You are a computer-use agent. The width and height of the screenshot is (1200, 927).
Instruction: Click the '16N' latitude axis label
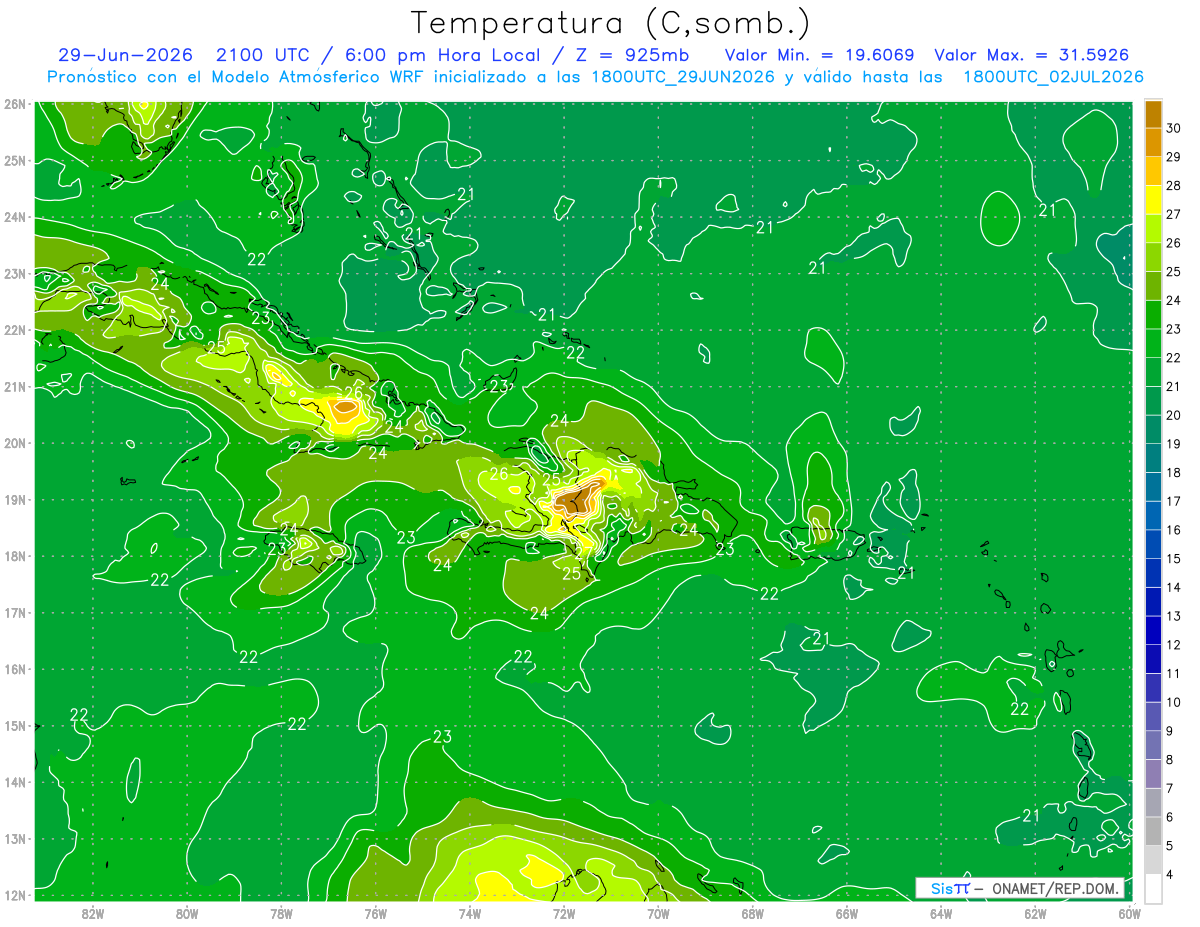click(x=15, y=669)
